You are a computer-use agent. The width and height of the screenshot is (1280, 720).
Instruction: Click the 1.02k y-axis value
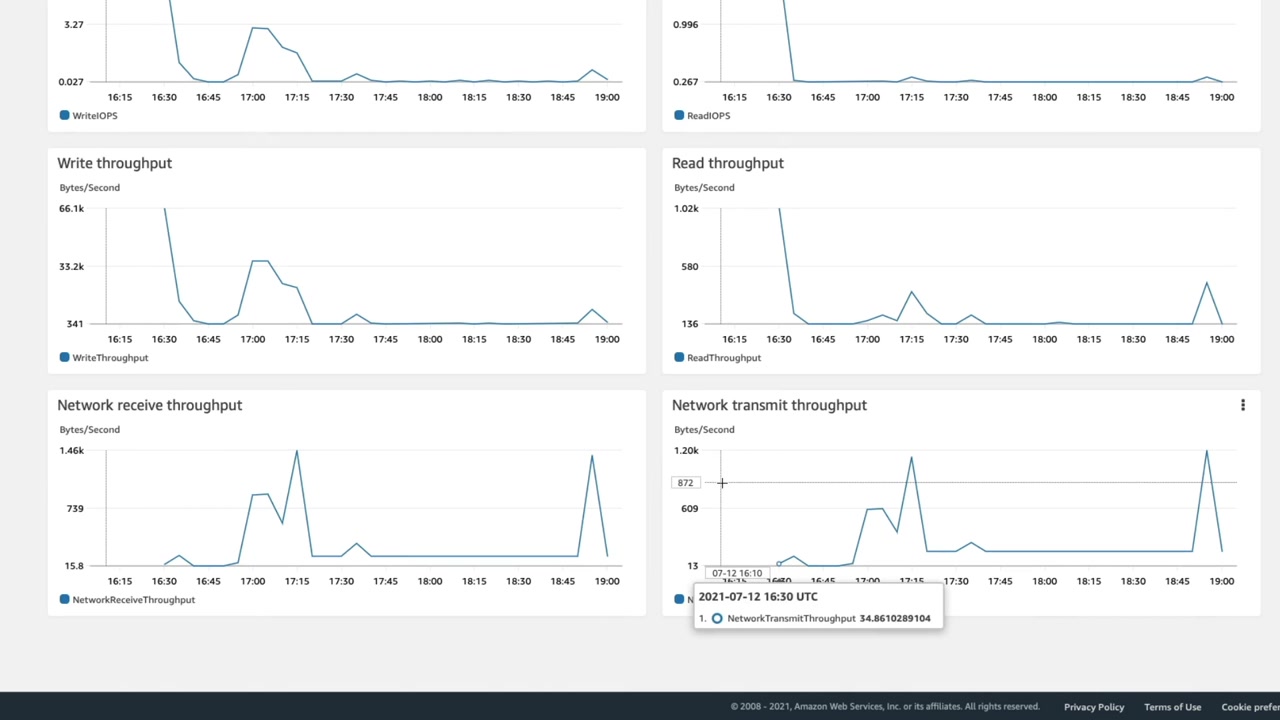(686, 209)
